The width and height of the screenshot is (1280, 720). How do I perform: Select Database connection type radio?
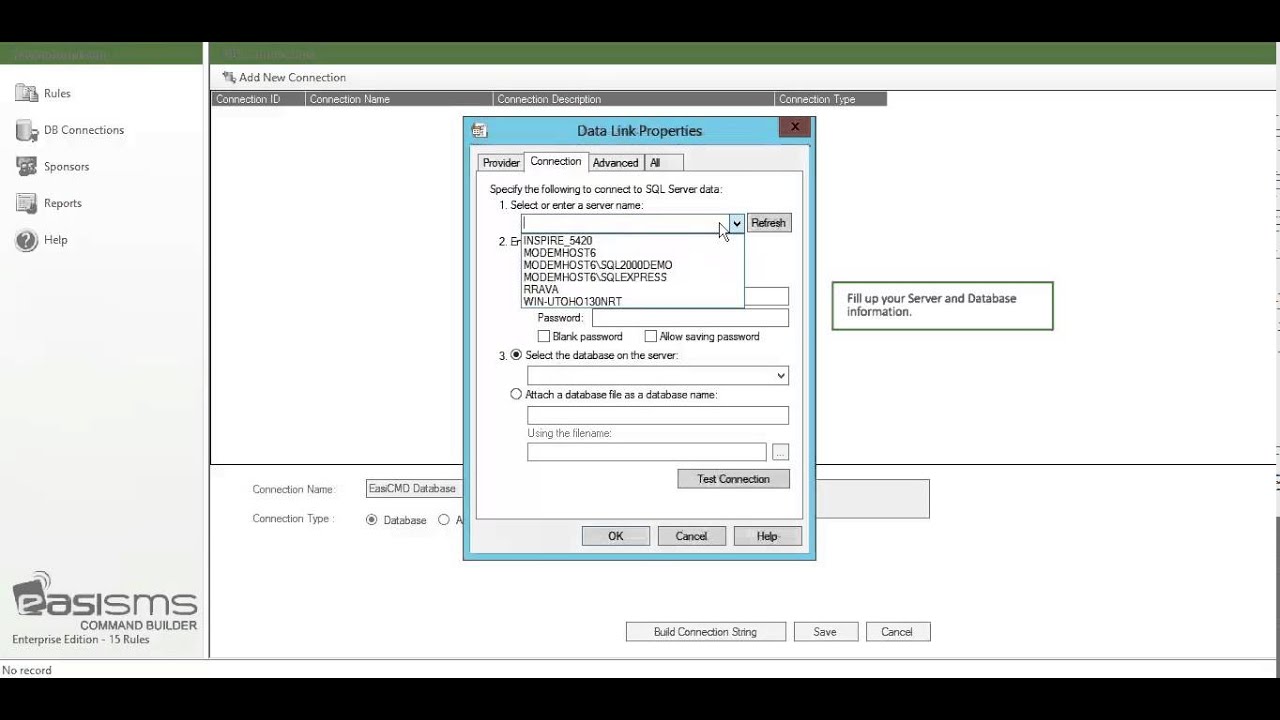[372, 520]
